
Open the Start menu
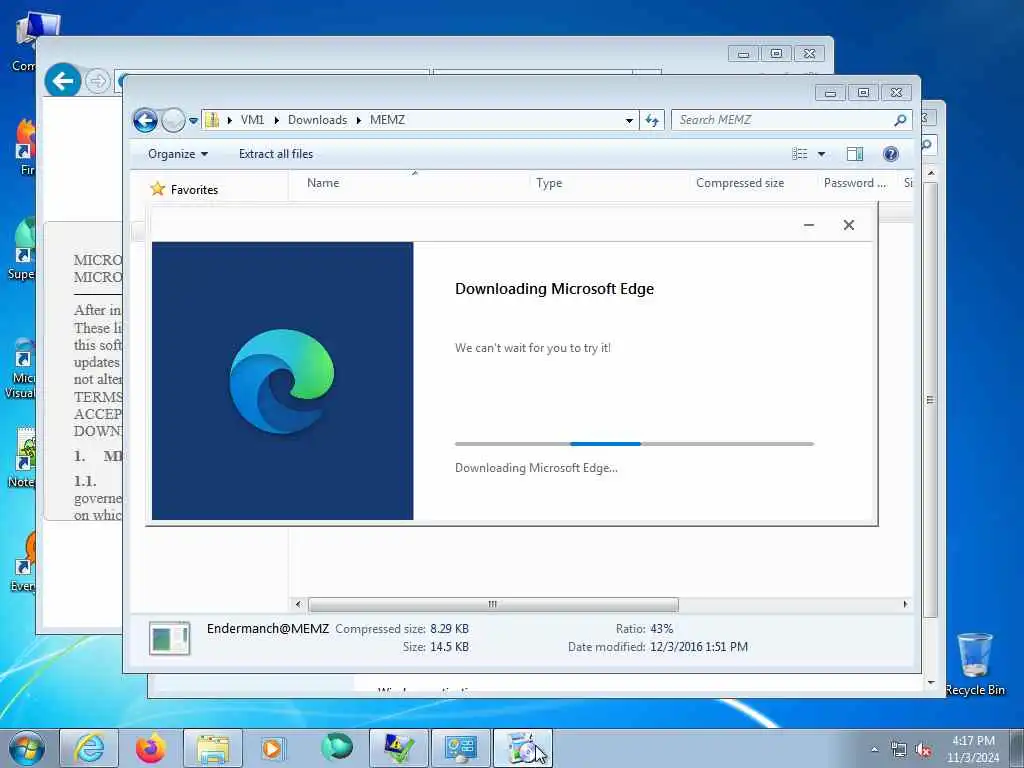click(27, 748)
